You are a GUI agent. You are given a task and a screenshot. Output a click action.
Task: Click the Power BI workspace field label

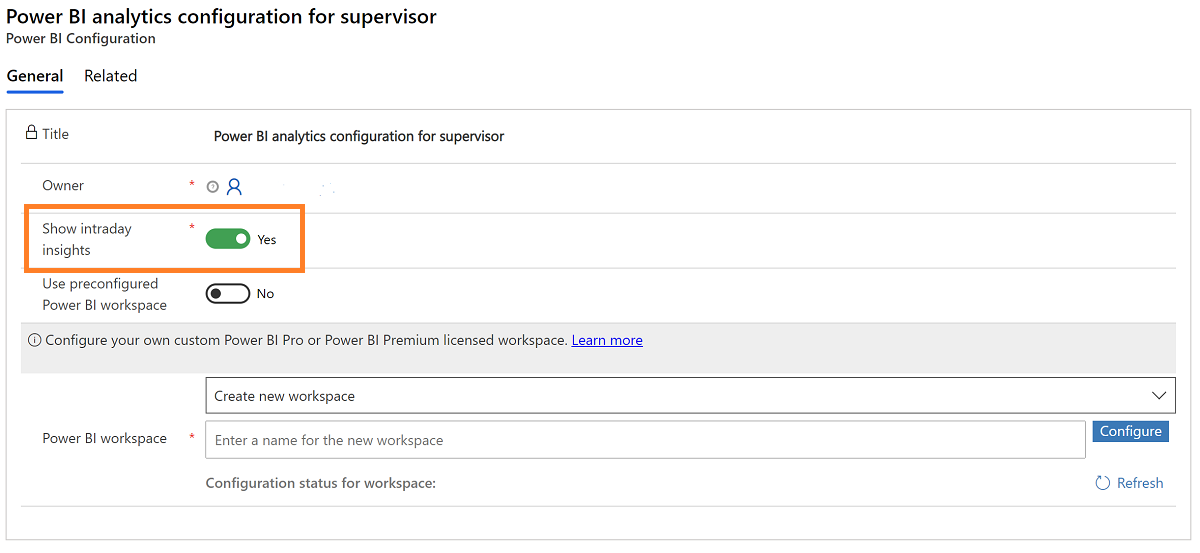(x=104, y=438)
